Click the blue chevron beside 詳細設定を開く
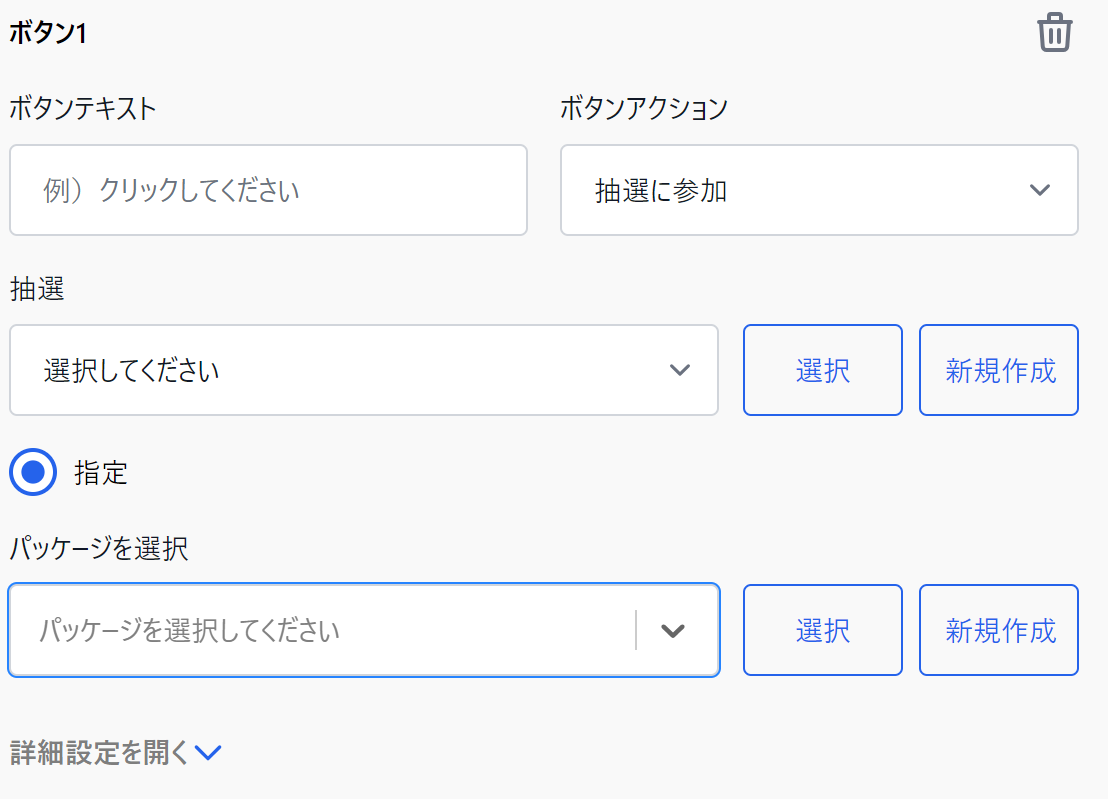This screenshot has width=1108, height=799. click(208, 752)
